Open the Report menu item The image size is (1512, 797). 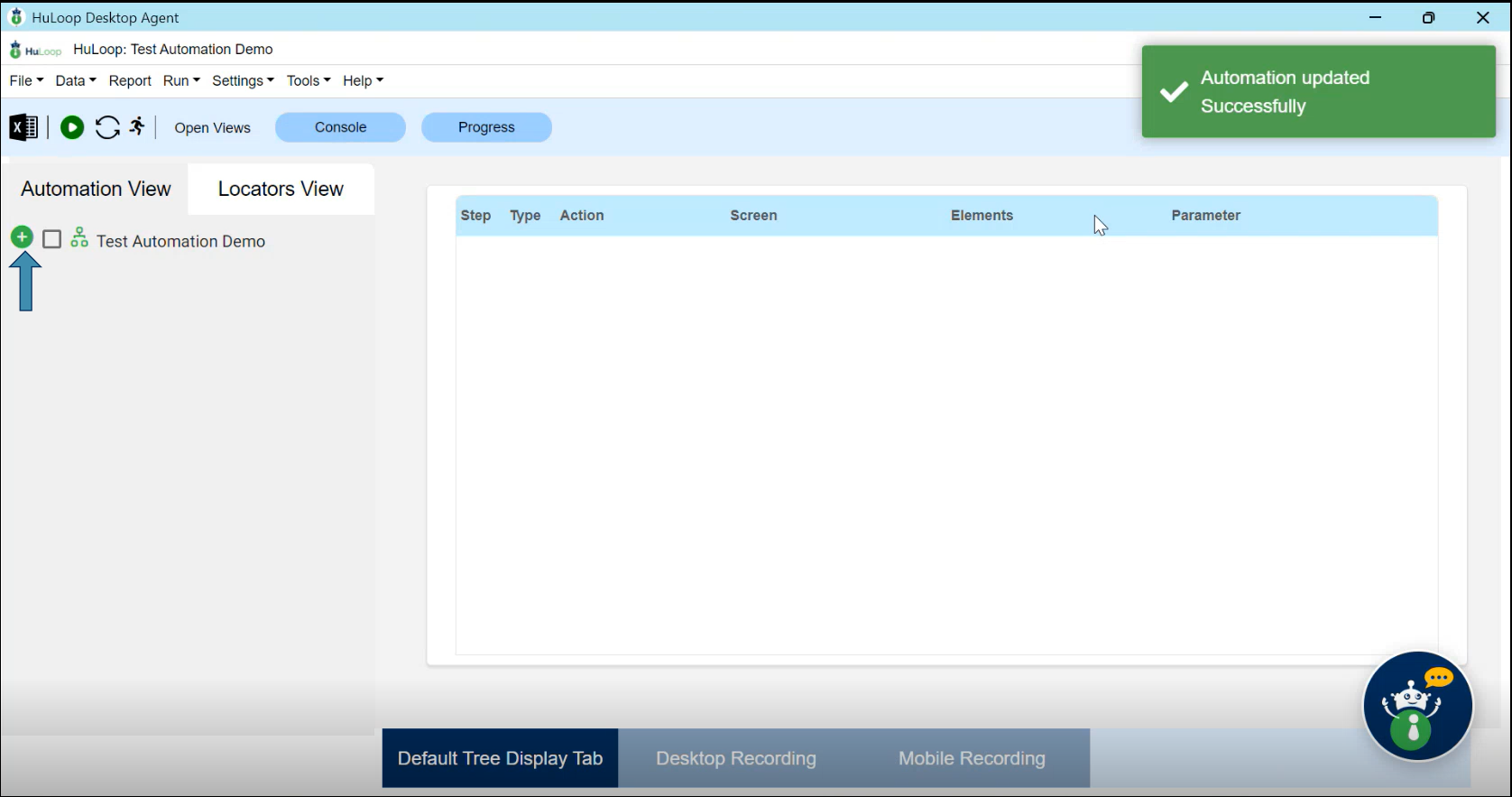coord(130,81)
